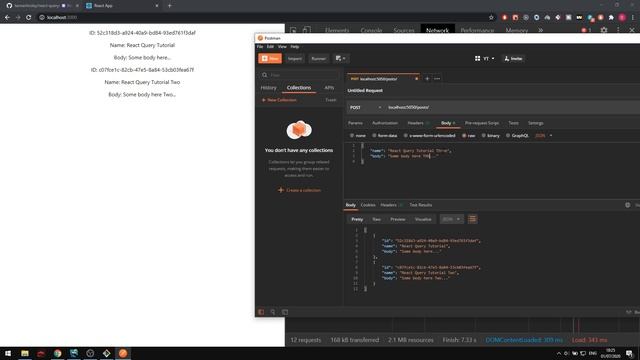The height and width of the screenshot is (360, 640).
Task: Open Find and Replace icon in Postman footer
Action: tap(273, 312)
